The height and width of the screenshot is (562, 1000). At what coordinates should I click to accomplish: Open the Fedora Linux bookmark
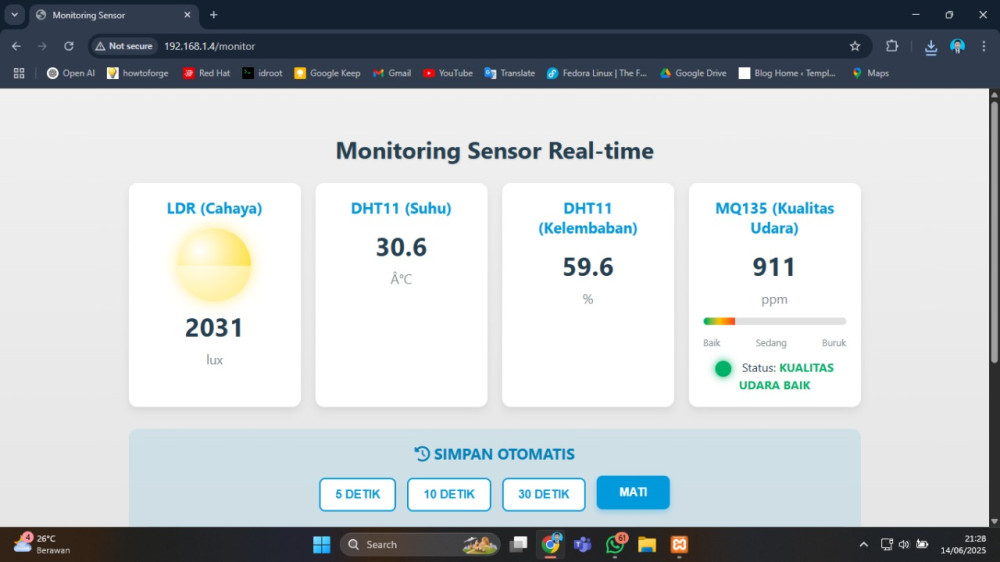pyautogui.click(x=597, y=73)
